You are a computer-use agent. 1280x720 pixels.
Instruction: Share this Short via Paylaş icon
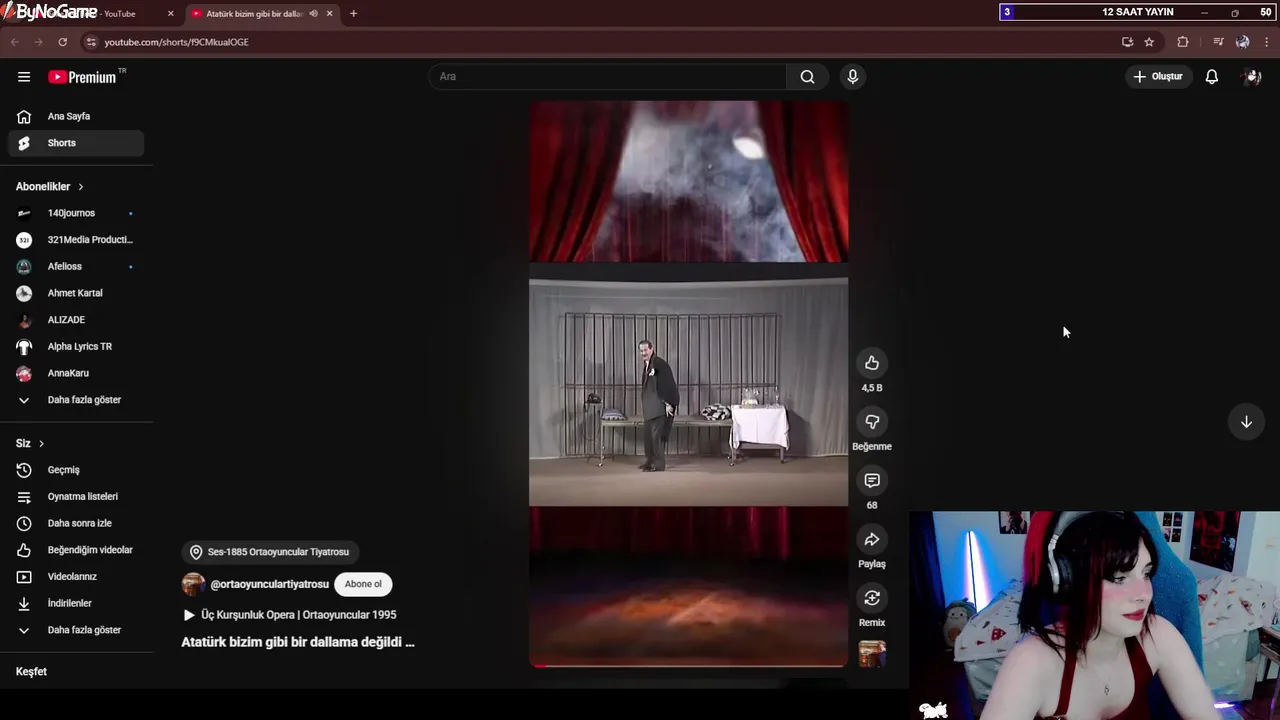(x=872, y=540)
